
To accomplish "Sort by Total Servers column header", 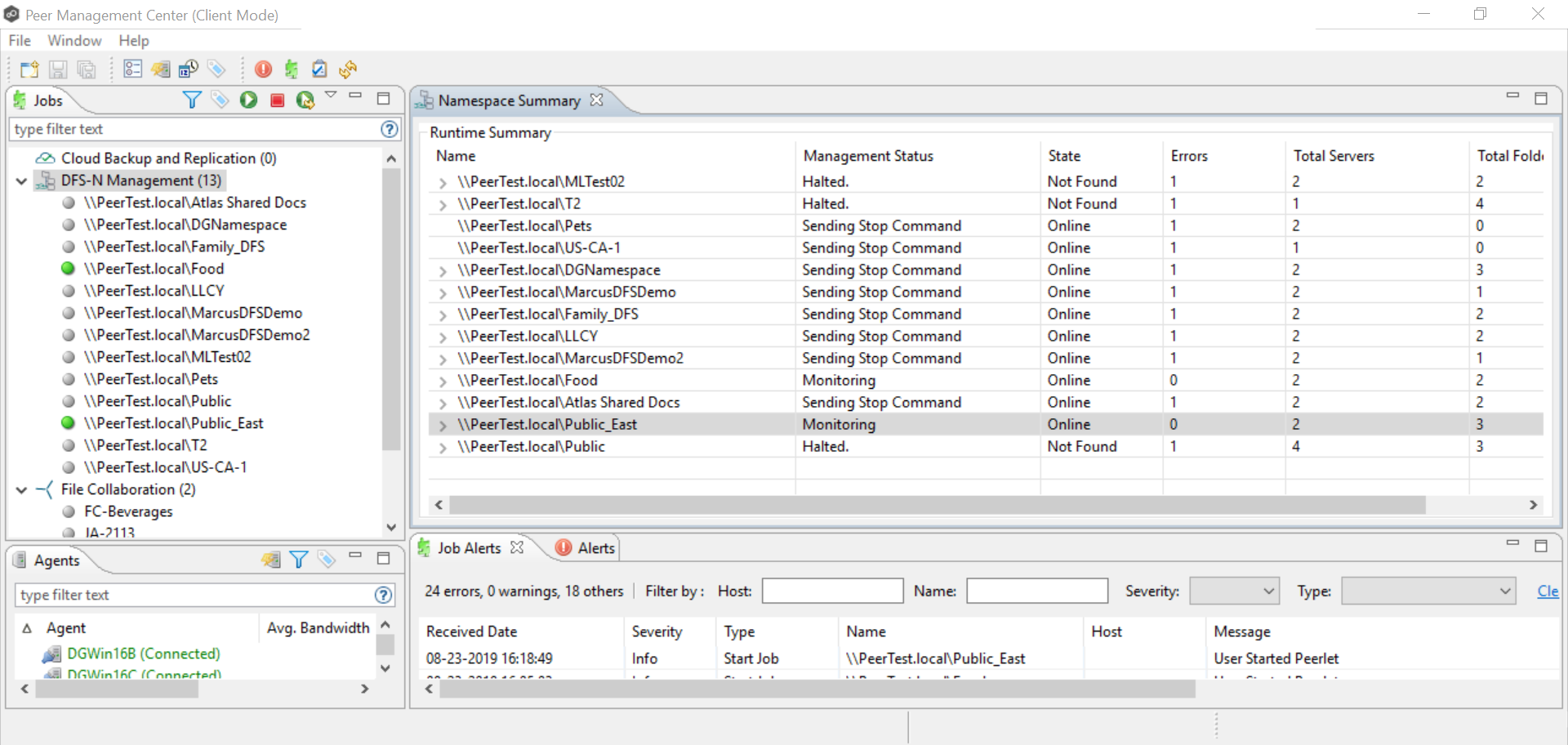I will [1334, 155].
